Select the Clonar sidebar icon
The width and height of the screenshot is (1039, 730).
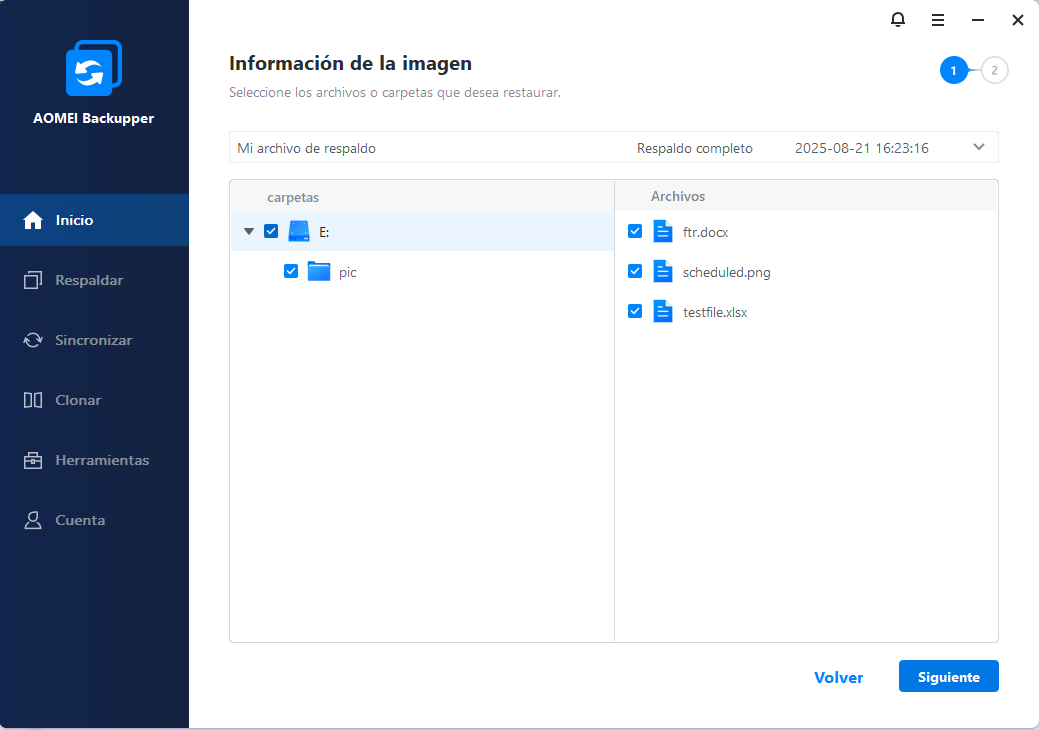click(34, 399)
